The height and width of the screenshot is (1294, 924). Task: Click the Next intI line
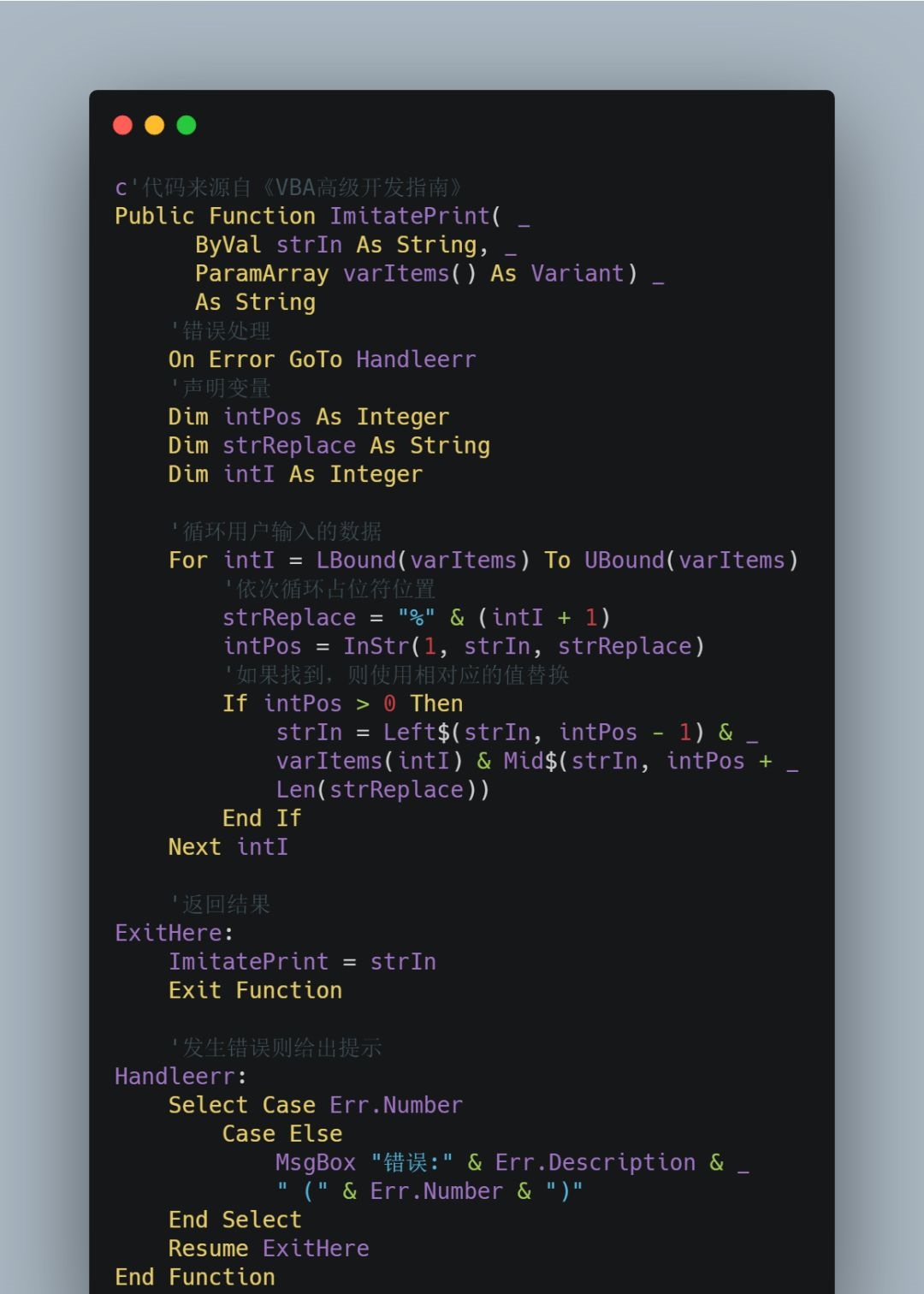coord(228,847)
